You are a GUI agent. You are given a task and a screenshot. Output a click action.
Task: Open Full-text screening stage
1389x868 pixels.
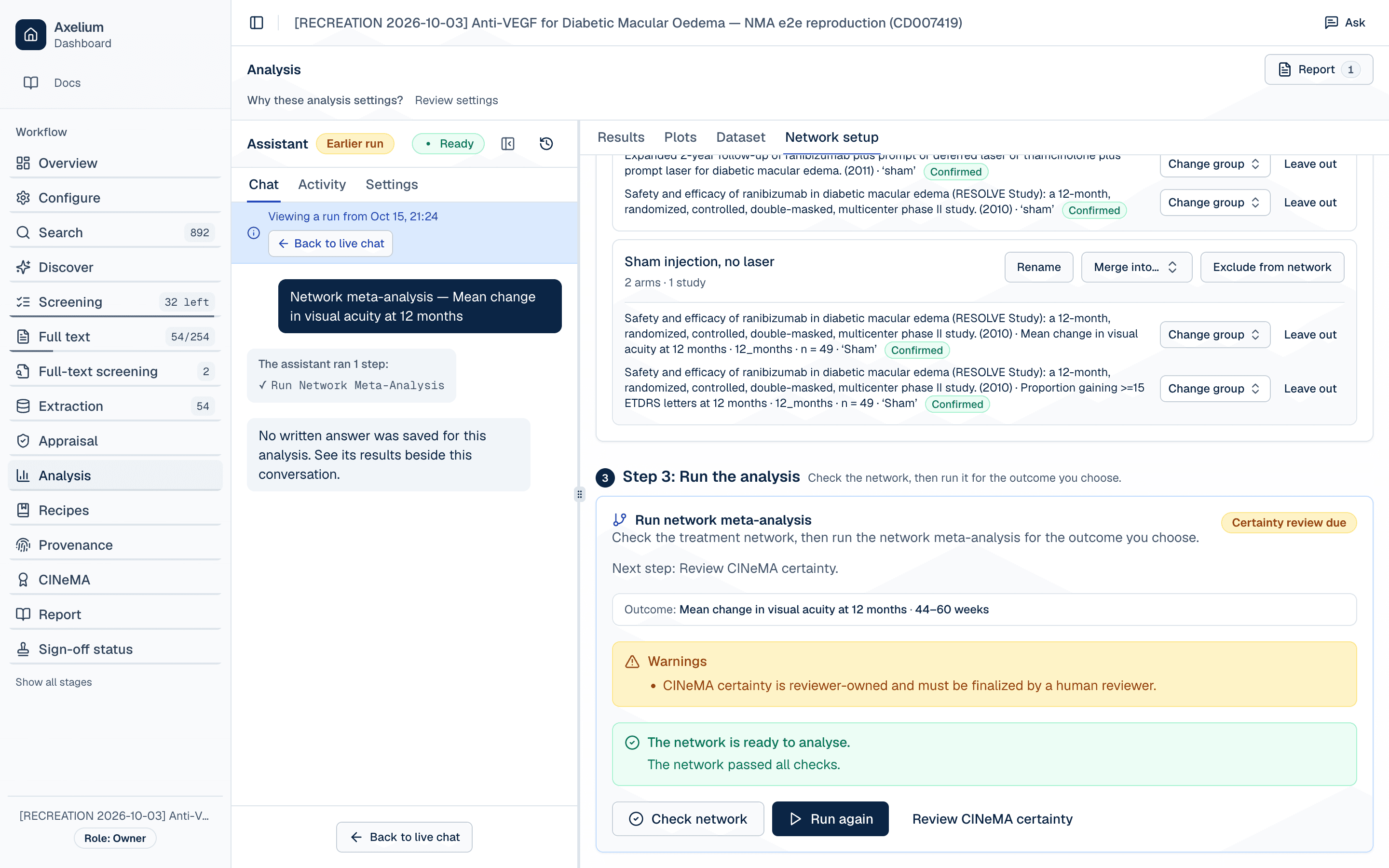[115, 371]
